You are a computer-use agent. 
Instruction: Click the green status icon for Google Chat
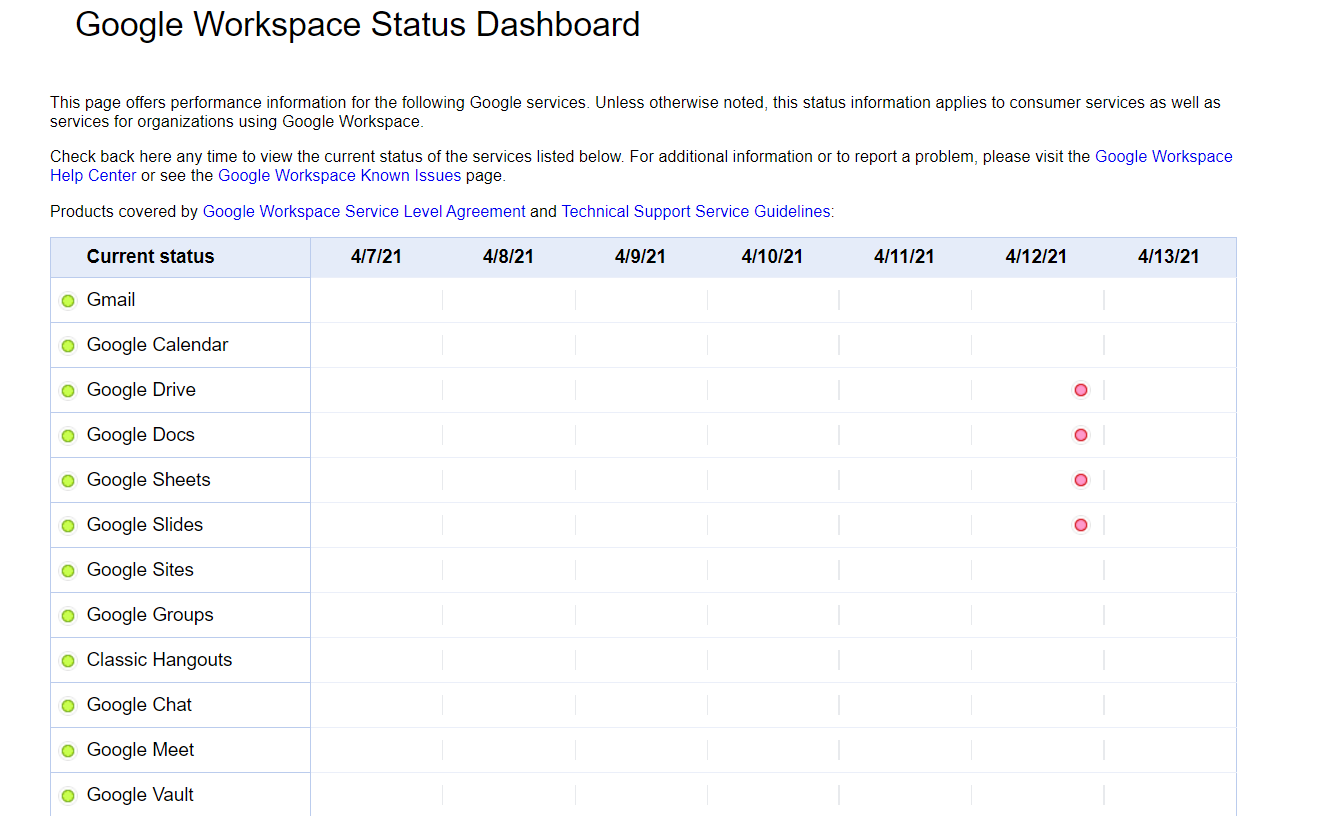click(68, 706)
